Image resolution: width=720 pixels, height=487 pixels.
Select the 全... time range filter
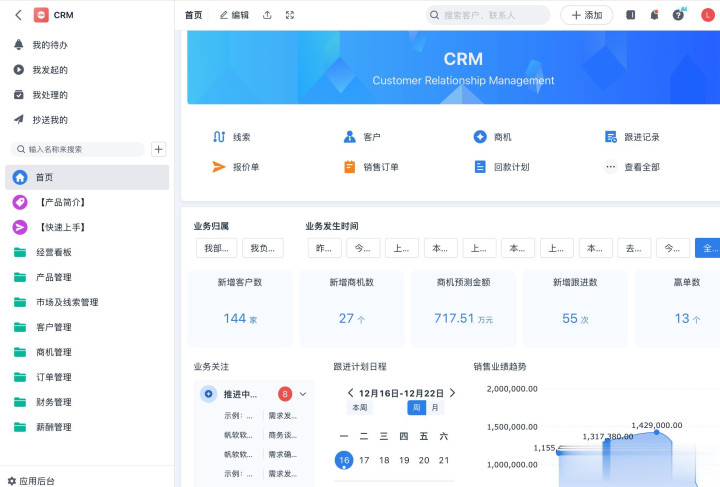coord(708,248)
